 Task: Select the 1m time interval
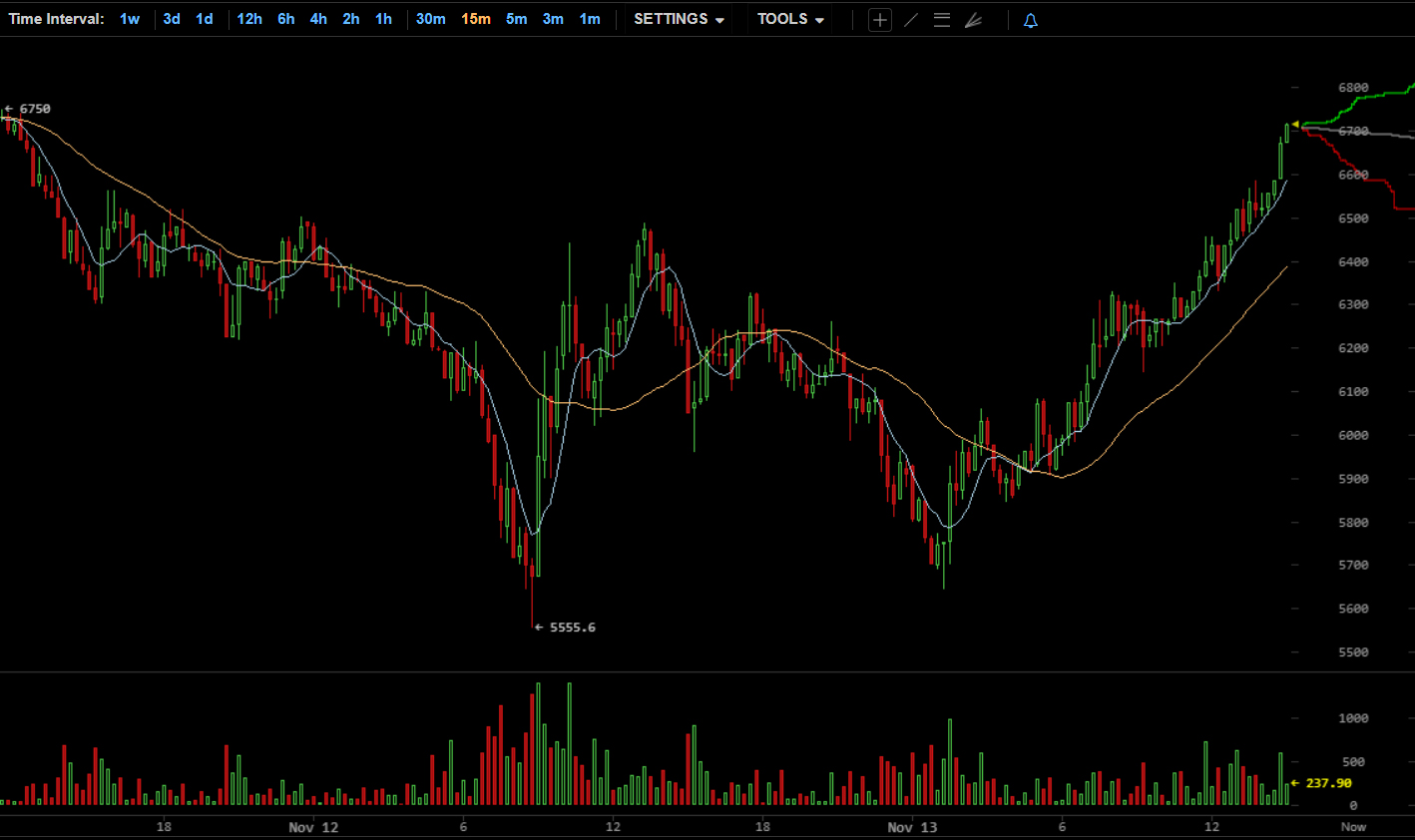pyautogui.click(x=590, y=19)
